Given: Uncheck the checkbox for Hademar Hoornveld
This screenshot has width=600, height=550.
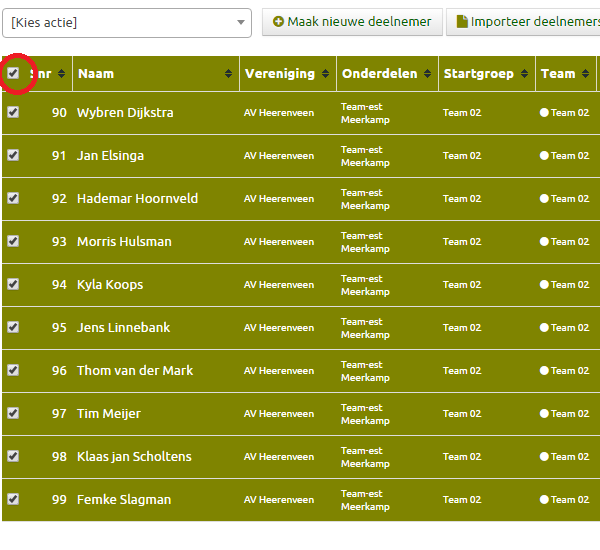Looking at the screenshot, I should tap(13, 198).
